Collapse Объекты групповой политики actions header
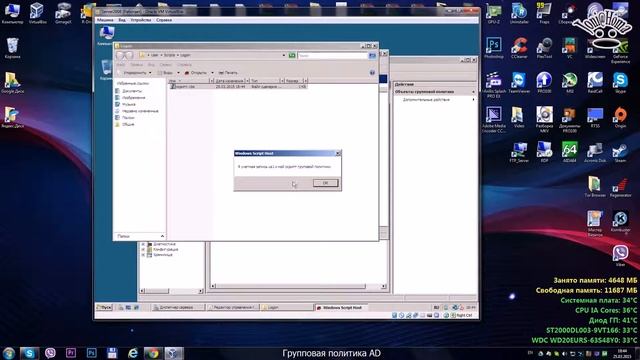The width and height of the screenshot is (640, 360). point(473,92)
